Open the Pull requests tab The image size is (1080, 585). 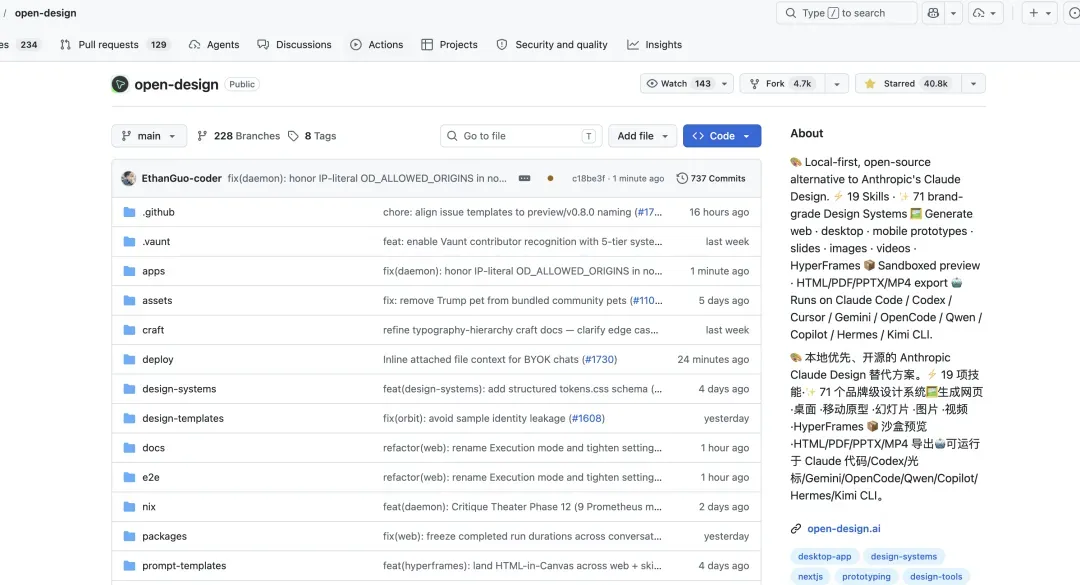pyautogui.click(x=113, y=44)
